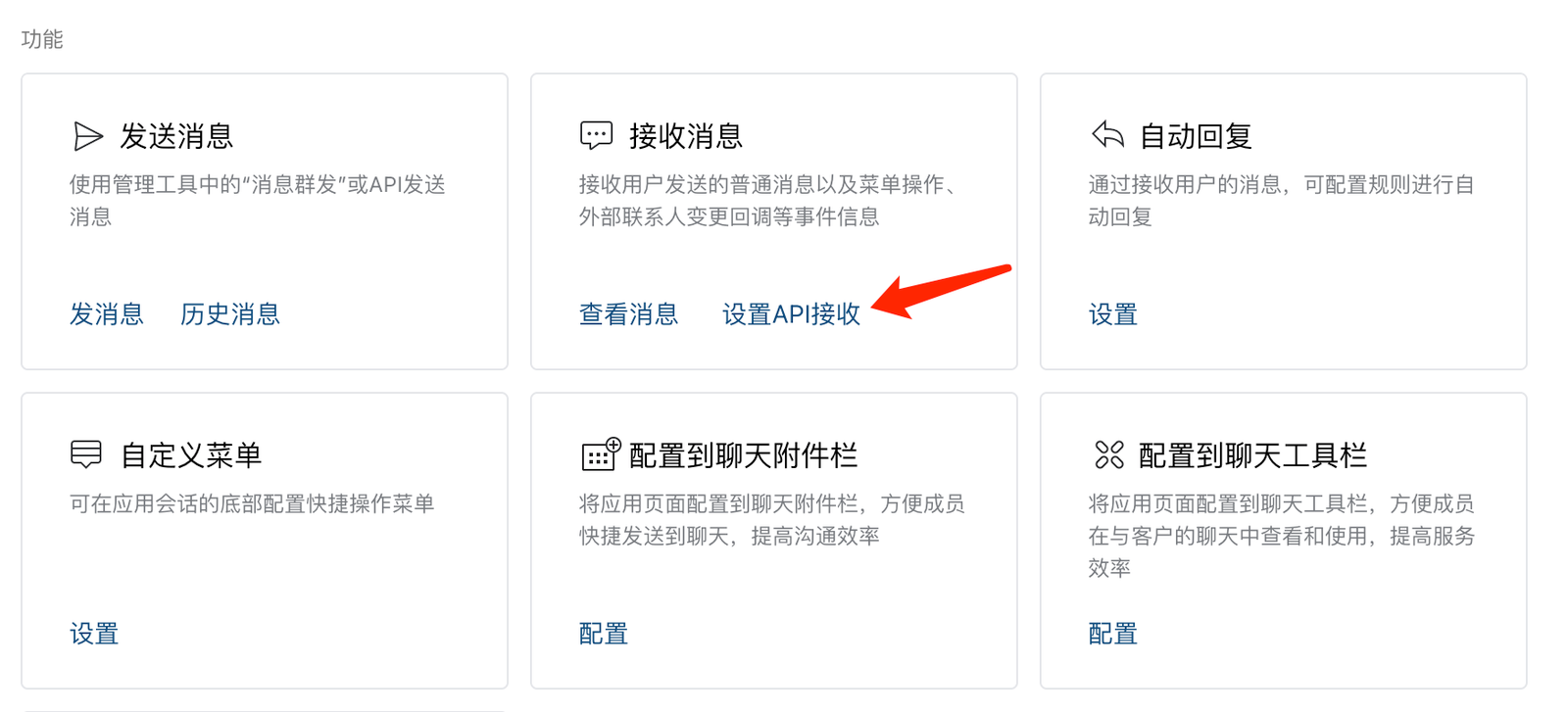The width and height of the screenshot is (1568, 712).
Task: Click the 配置到聊天工具栏 card title
Action: [1252, 455]
